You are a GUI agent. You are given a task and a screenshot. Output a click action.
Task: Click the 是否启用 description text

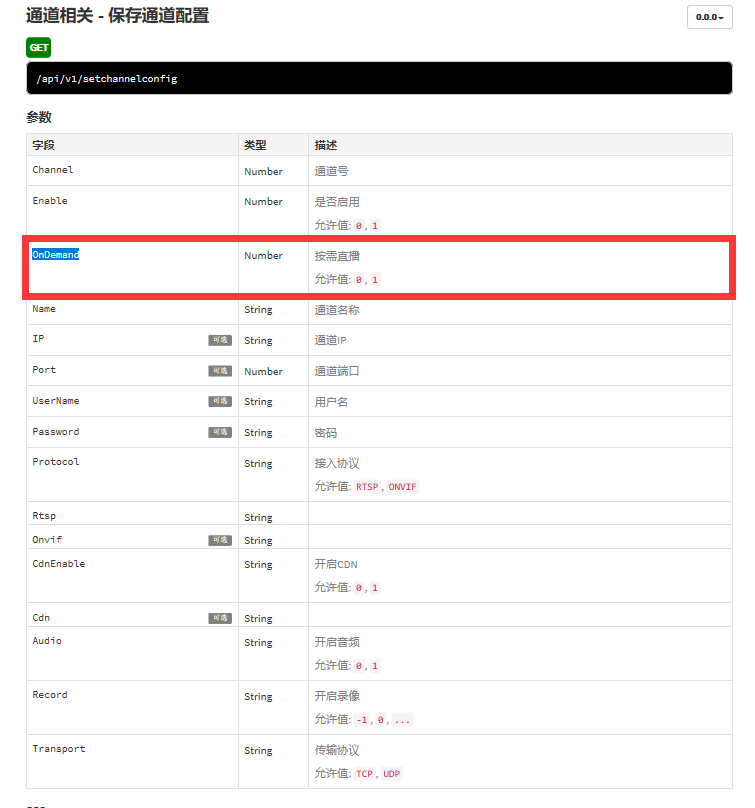click(x=337, y=202)
